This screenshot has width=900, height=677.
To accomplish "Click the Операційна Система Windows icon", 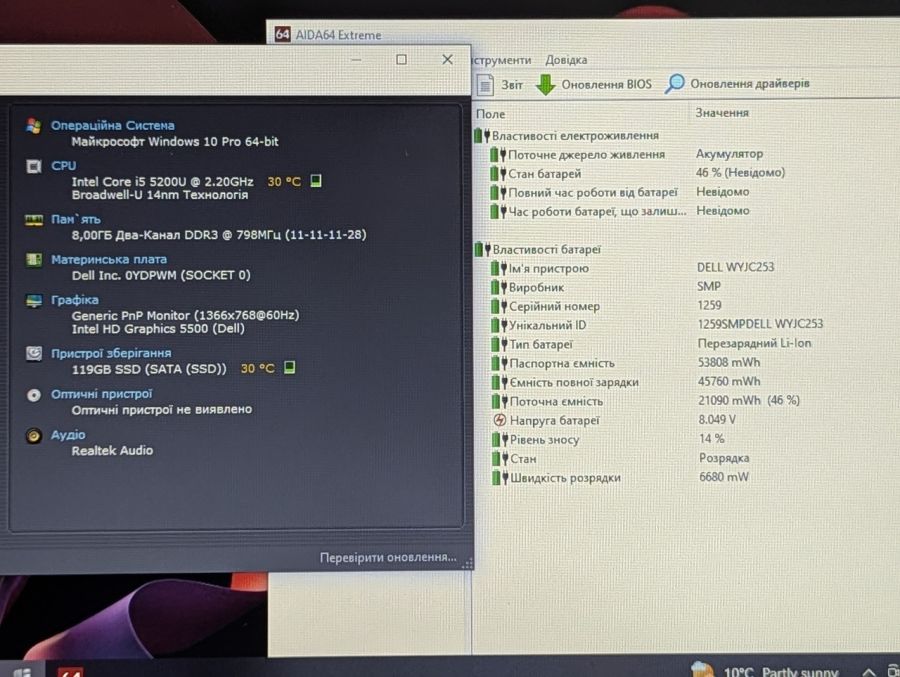I will 33,126.
